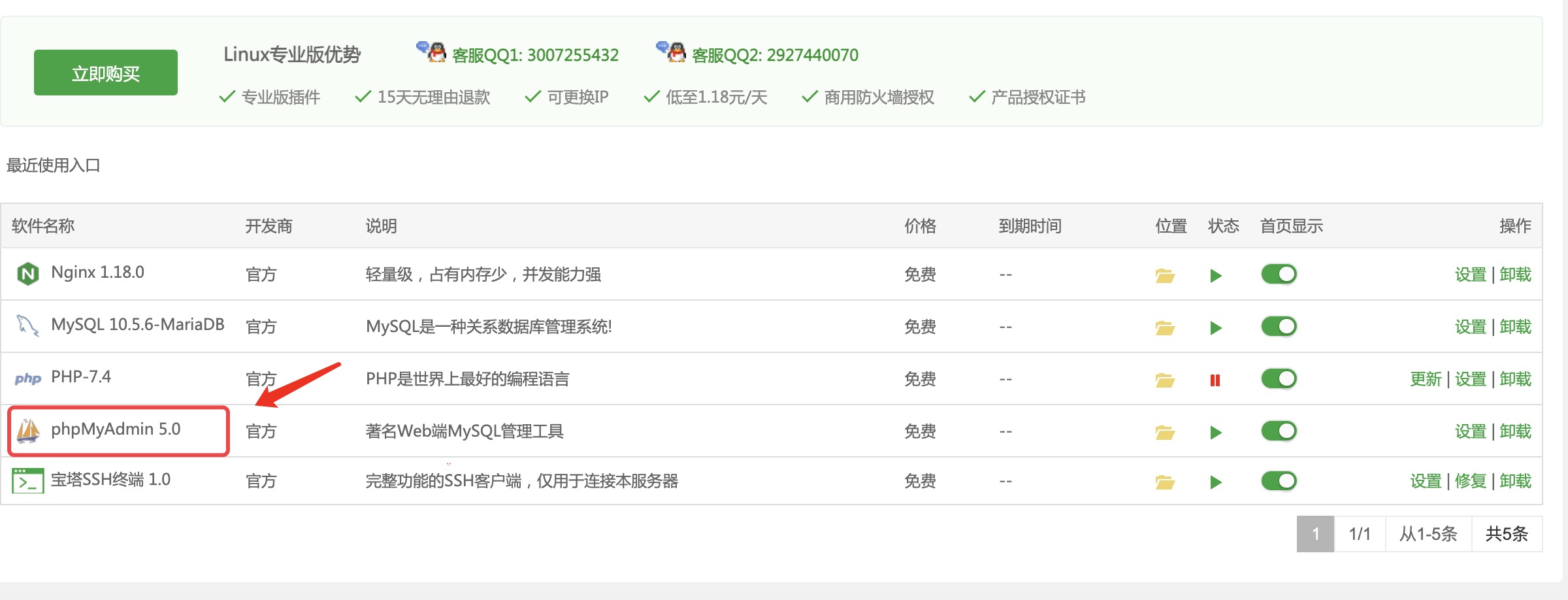
Task: Click the MySQL 10.5.6-MariaDB software name
Action: [138, 324]
